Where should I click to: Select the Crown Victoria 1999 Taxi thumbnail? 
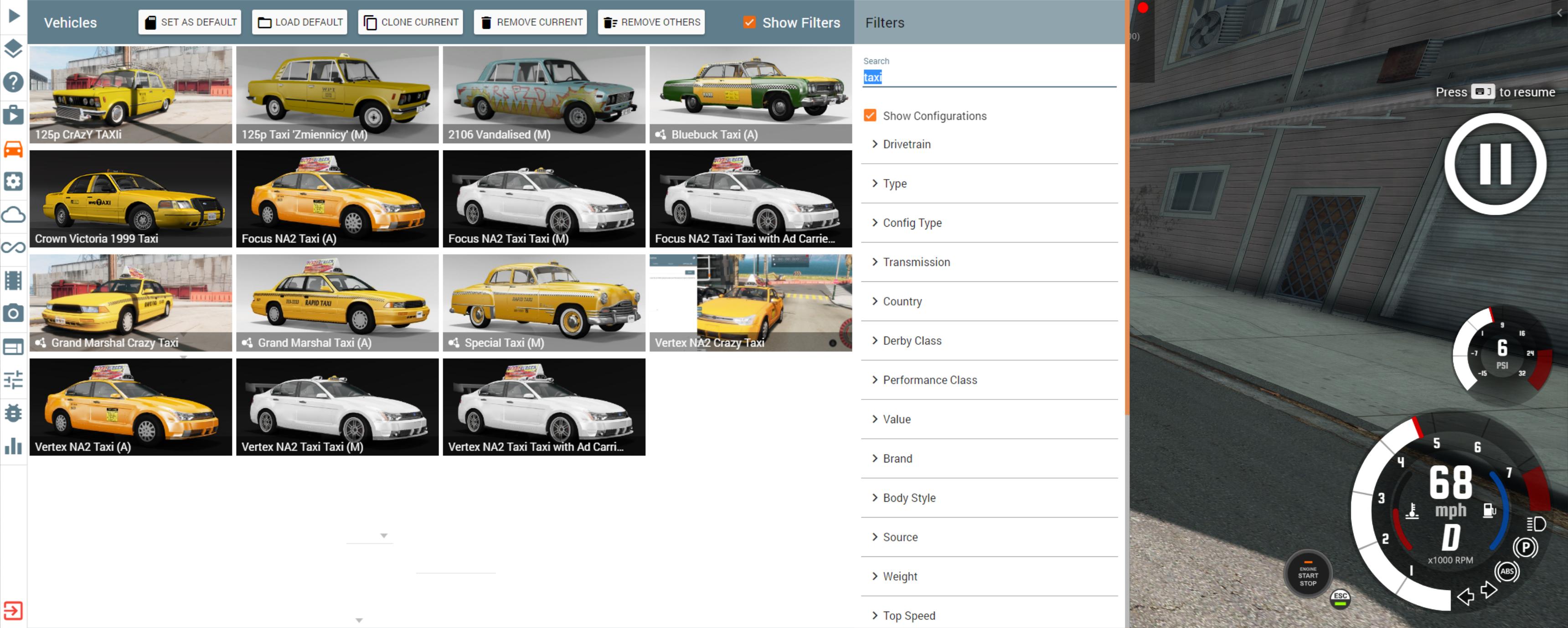131,198
